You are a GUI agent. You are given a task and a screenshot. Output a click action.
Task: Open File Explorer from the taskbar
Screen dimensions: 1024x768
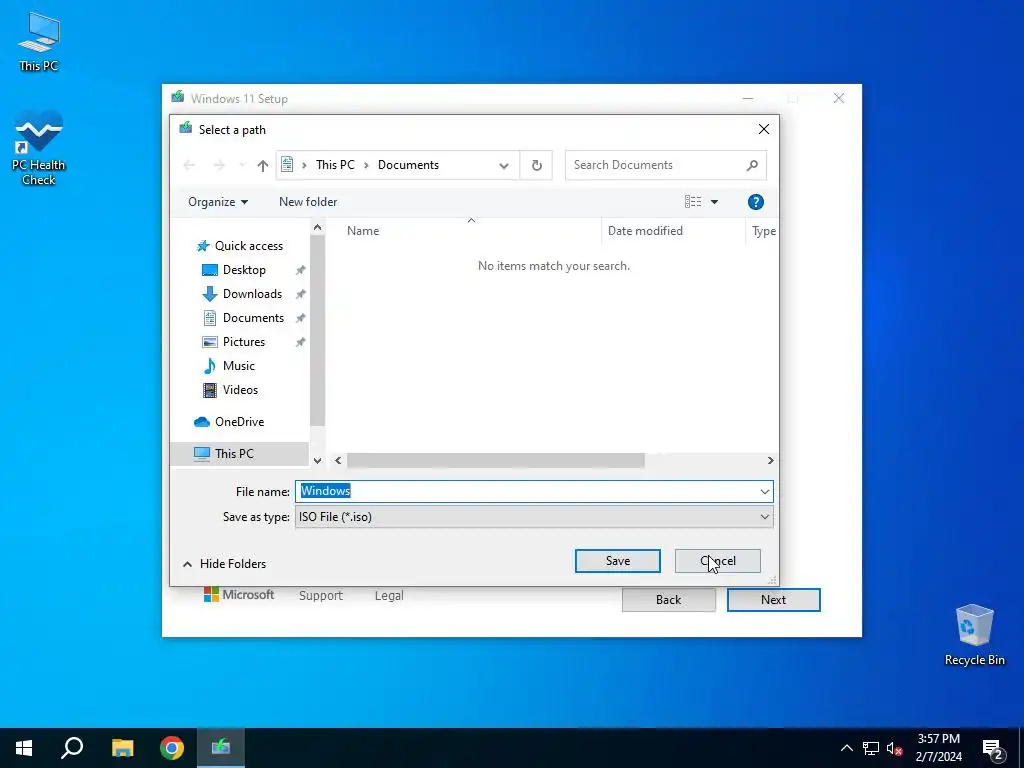[x=122, y=748]
